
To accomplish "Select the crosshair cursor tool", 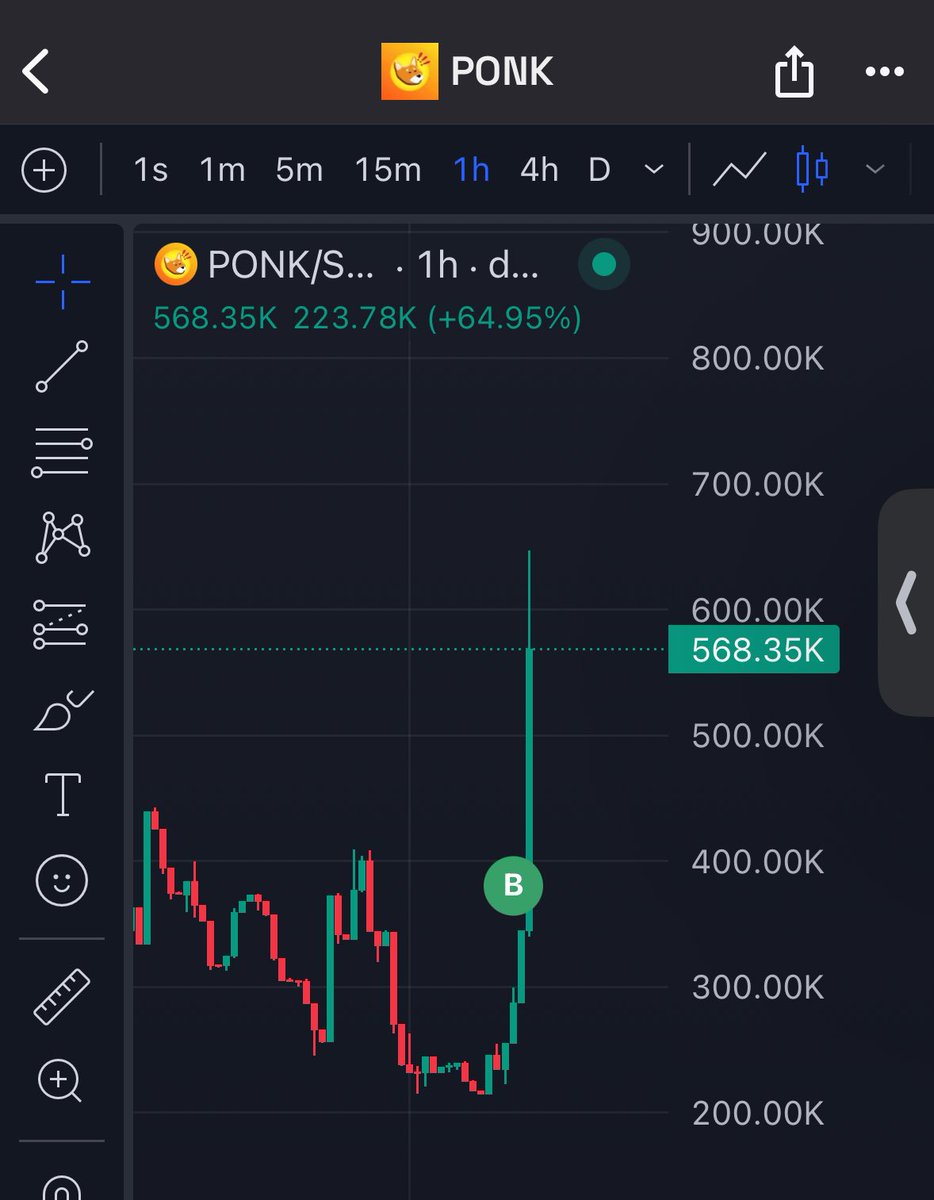I will 62,282.
